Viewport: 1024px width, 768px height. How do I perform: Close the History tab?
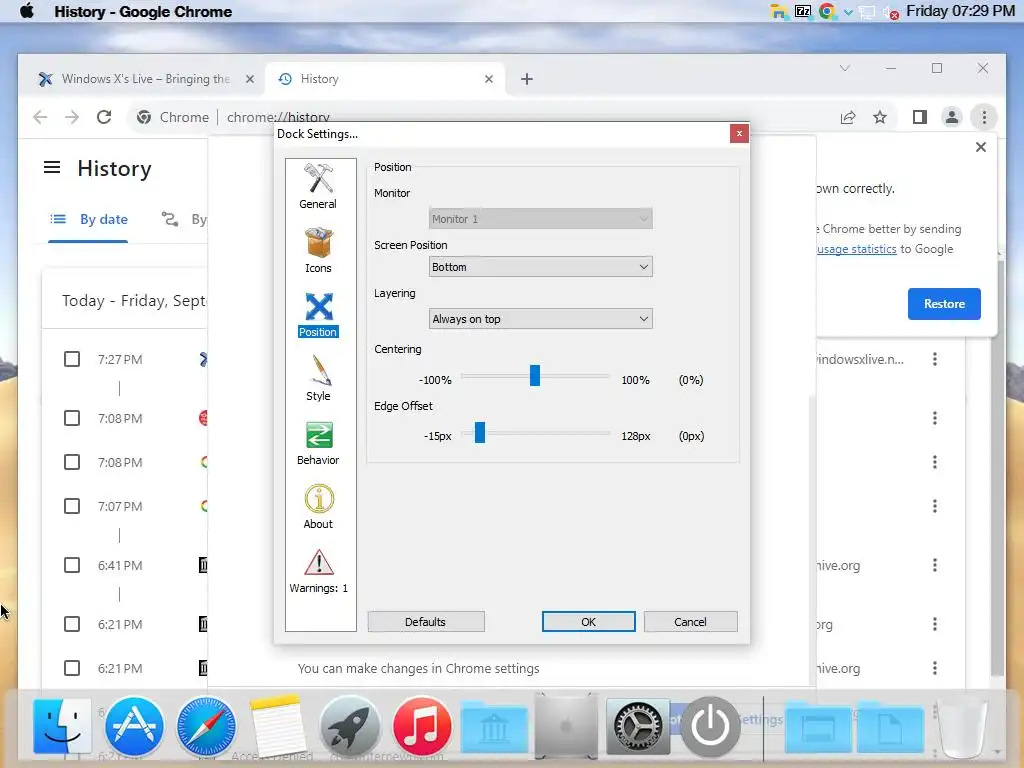pos(488,79)
